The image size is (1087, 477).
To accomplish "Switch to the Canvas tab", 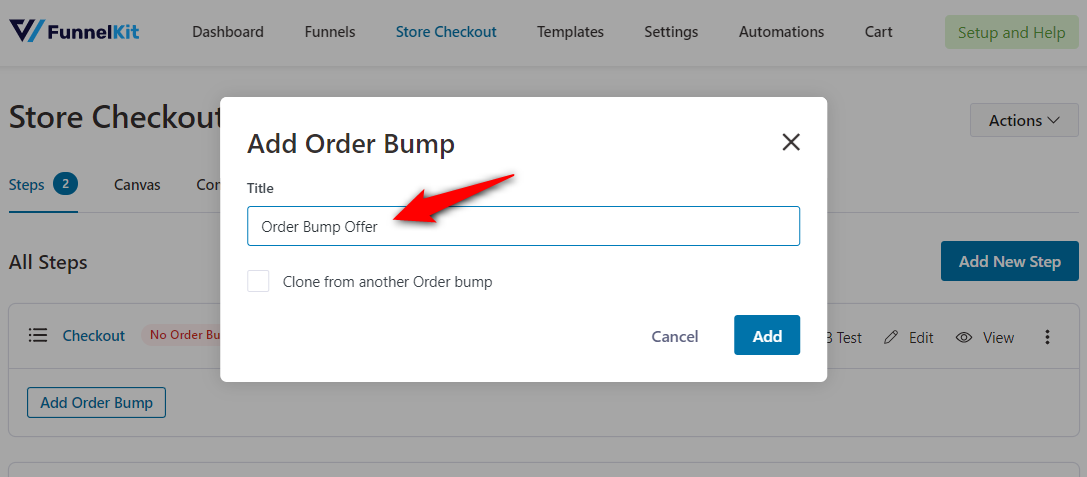I will pos(137,185).
